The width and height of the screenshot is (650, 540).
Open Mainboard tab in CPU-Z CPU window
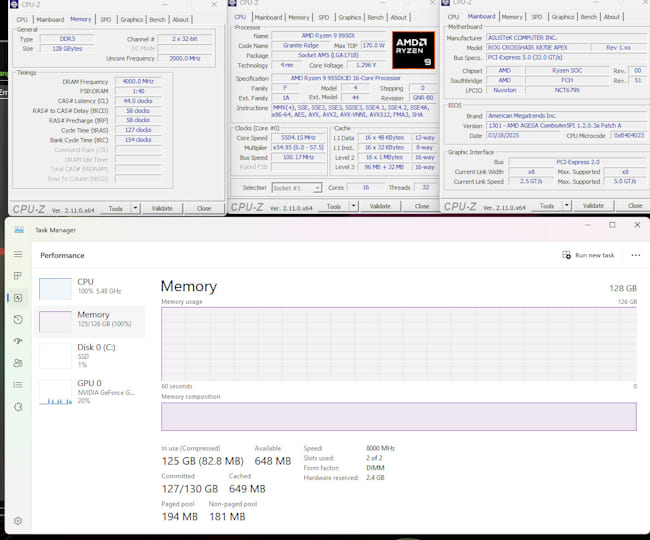click(x=268, y=17)
